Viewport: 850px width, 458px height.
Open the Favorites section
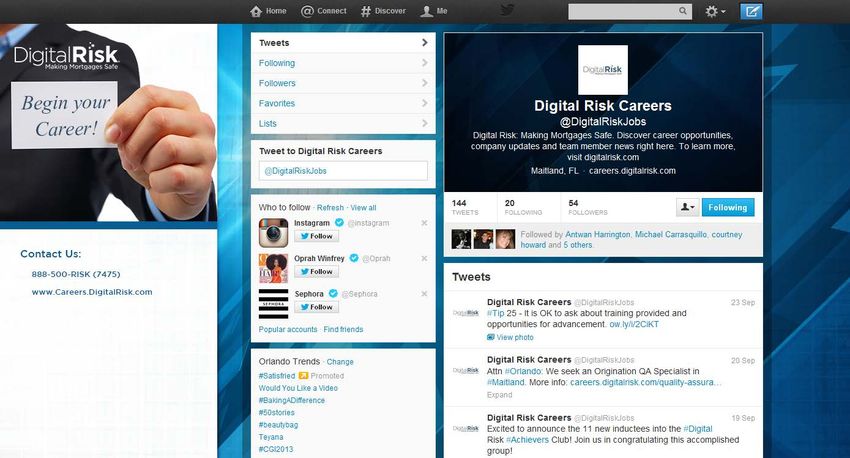click(342, 103)
